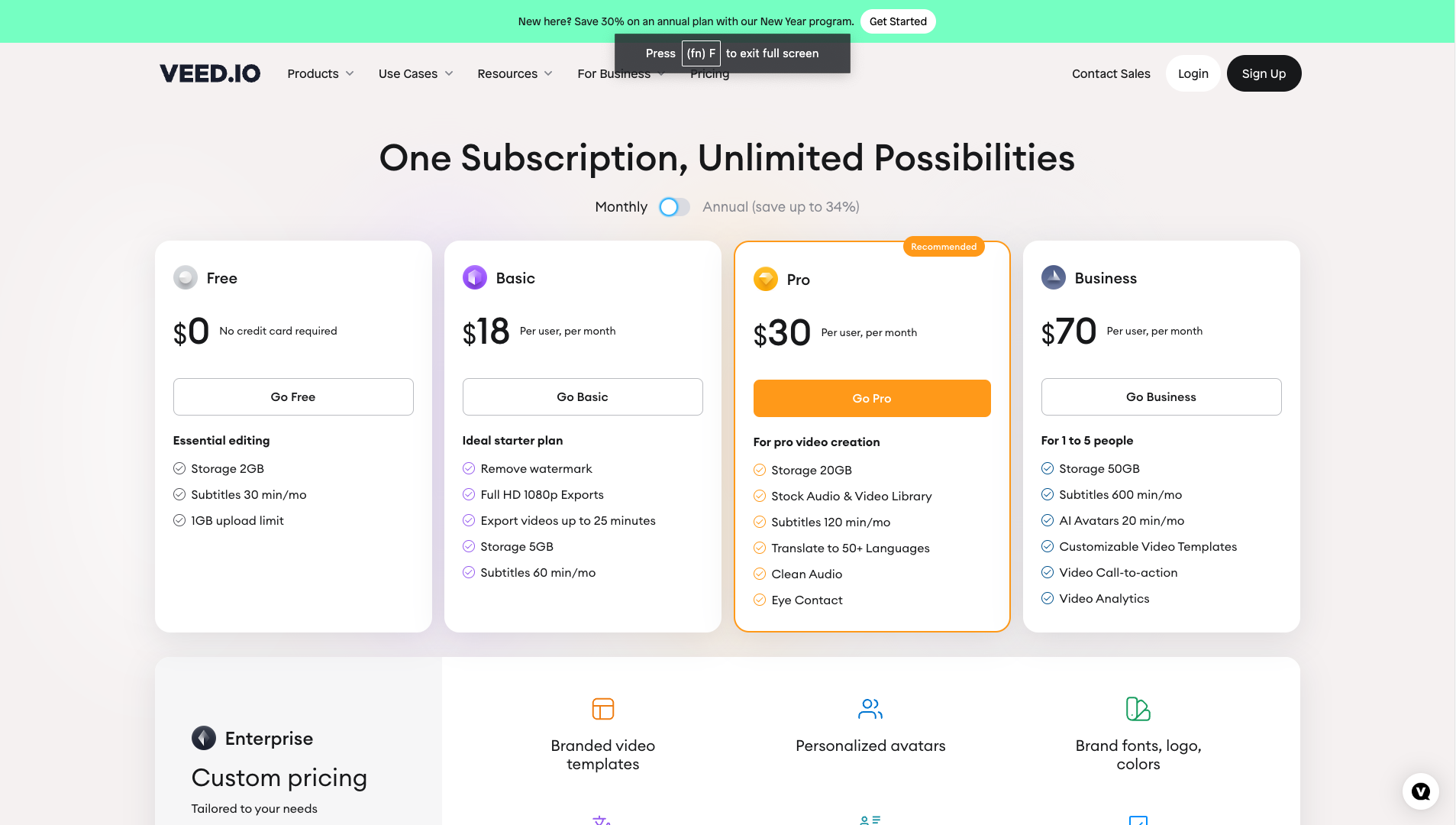Click the orange Go Pro button
Screen dimensions: 1456x825
[872, 398]
